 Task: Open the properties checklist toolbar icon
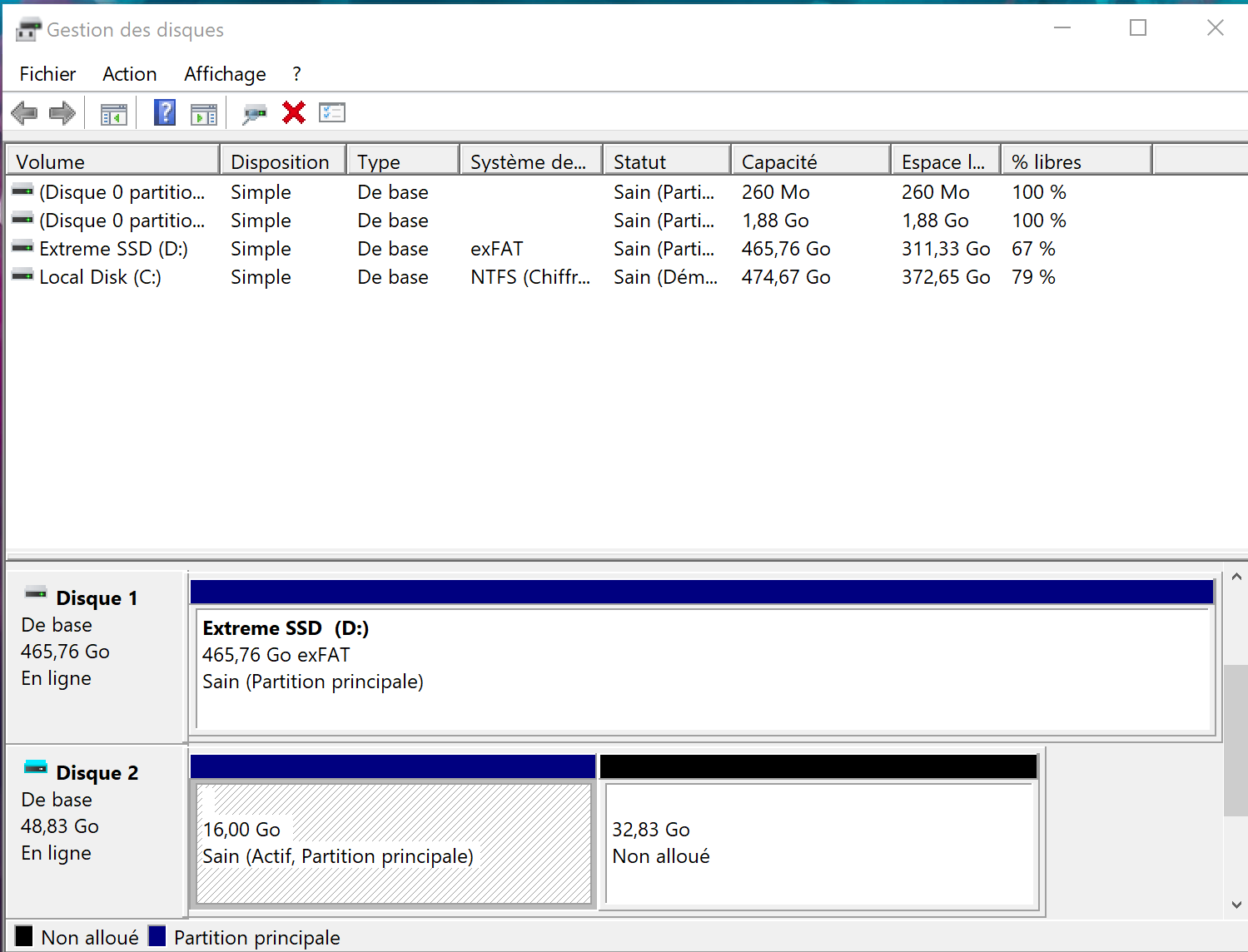pos(332,112)
